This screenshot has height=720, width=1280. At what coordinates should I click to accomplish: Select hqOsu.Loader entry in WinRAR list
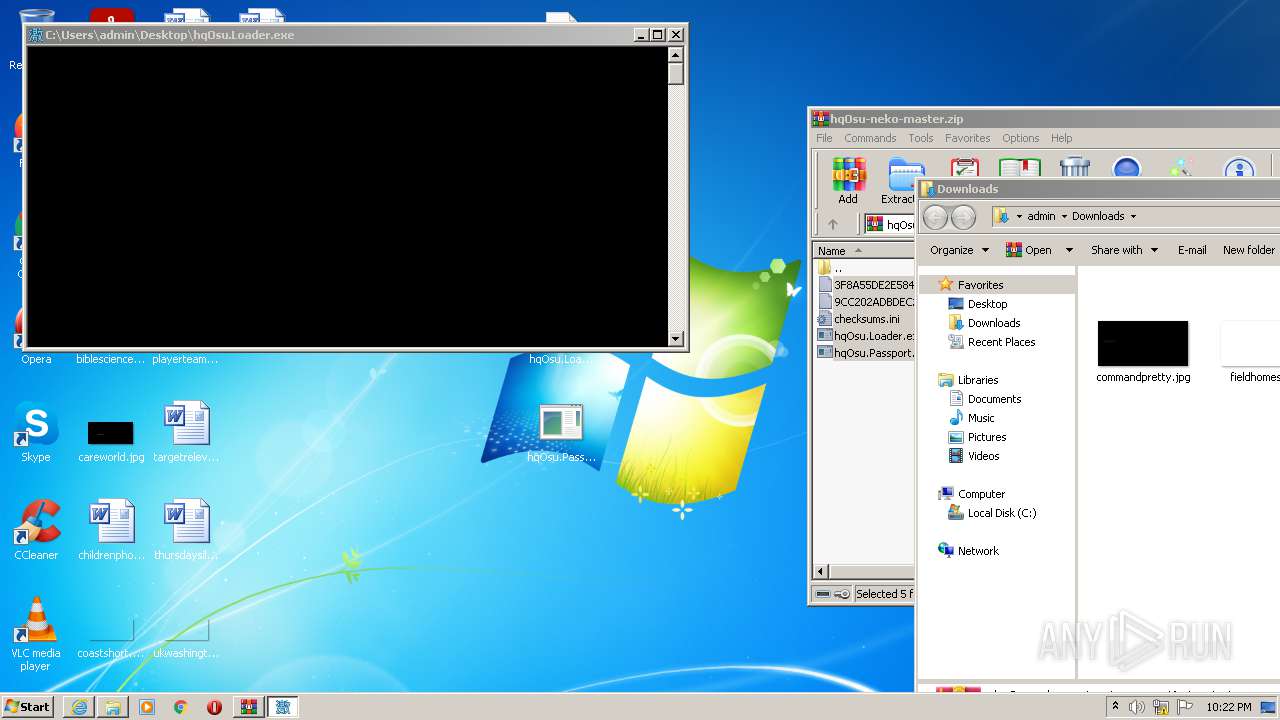tap(864, 336)
